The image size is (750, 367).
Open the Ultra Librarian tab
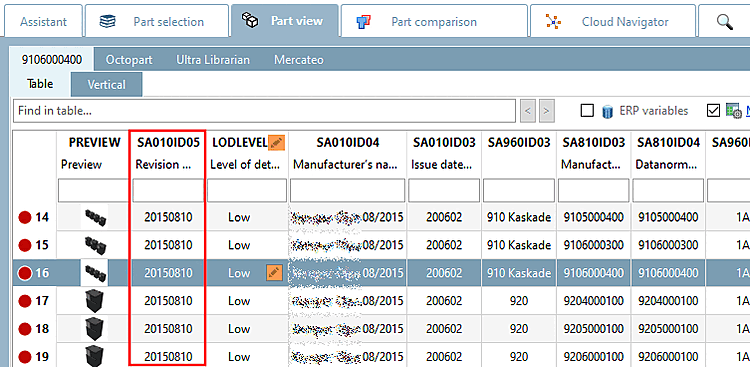click(x=213, y=60)
